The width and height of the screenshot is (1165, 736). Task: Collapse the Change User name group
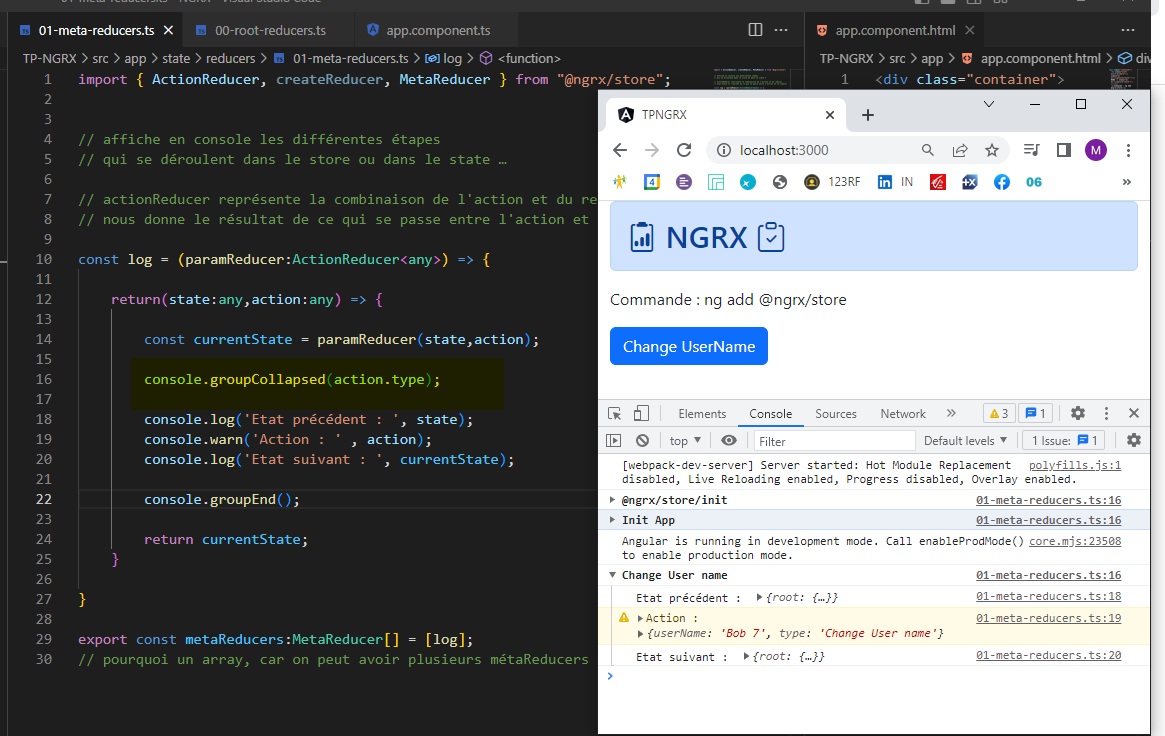pyautogui.click(x=612, y=575)
